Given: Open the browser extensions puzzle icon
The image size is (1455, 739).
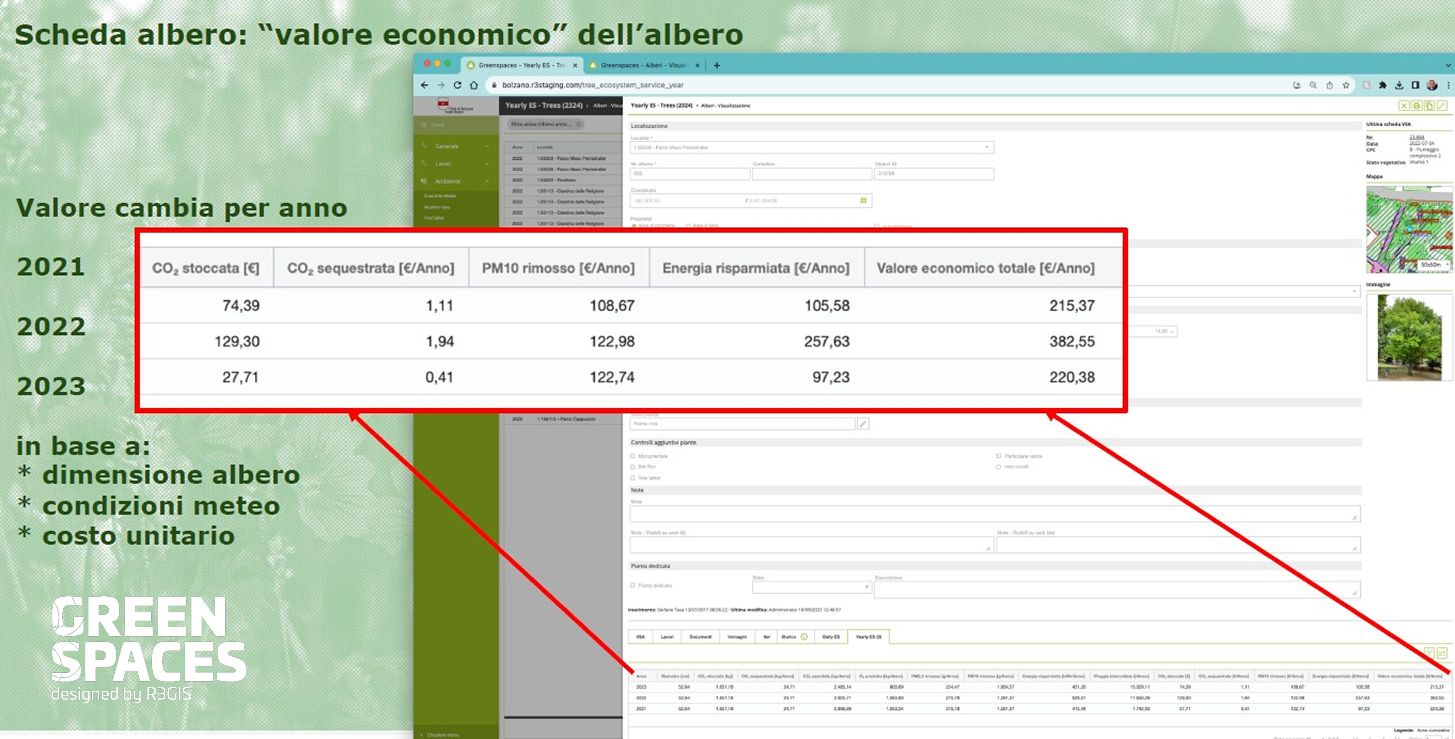Looking at the screenshot, I should click(x=1383, y=85).
